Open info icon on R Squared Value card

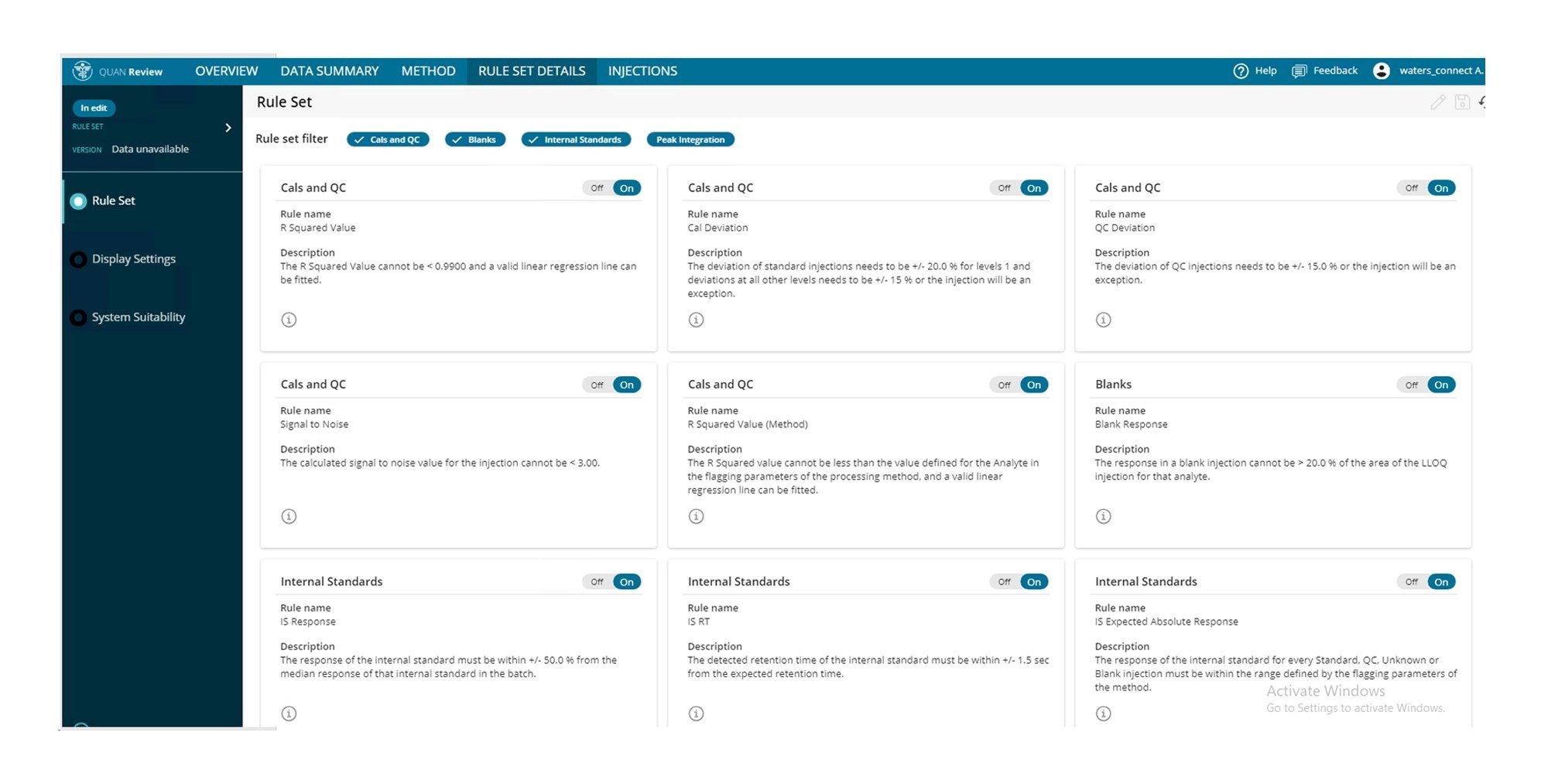pos(289,320)
